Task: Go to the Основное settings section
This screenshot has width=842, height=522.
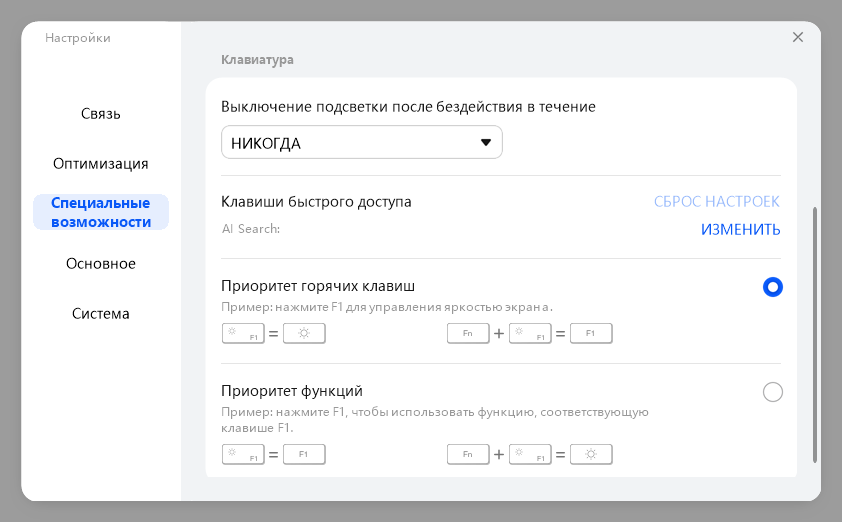Action: coord(101,264)
